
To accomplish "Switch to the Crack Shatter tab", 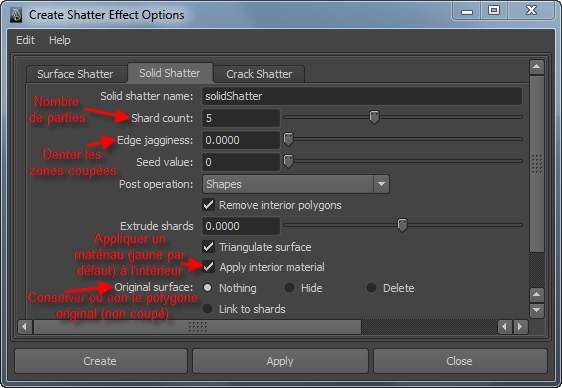I will click(259, 74).
